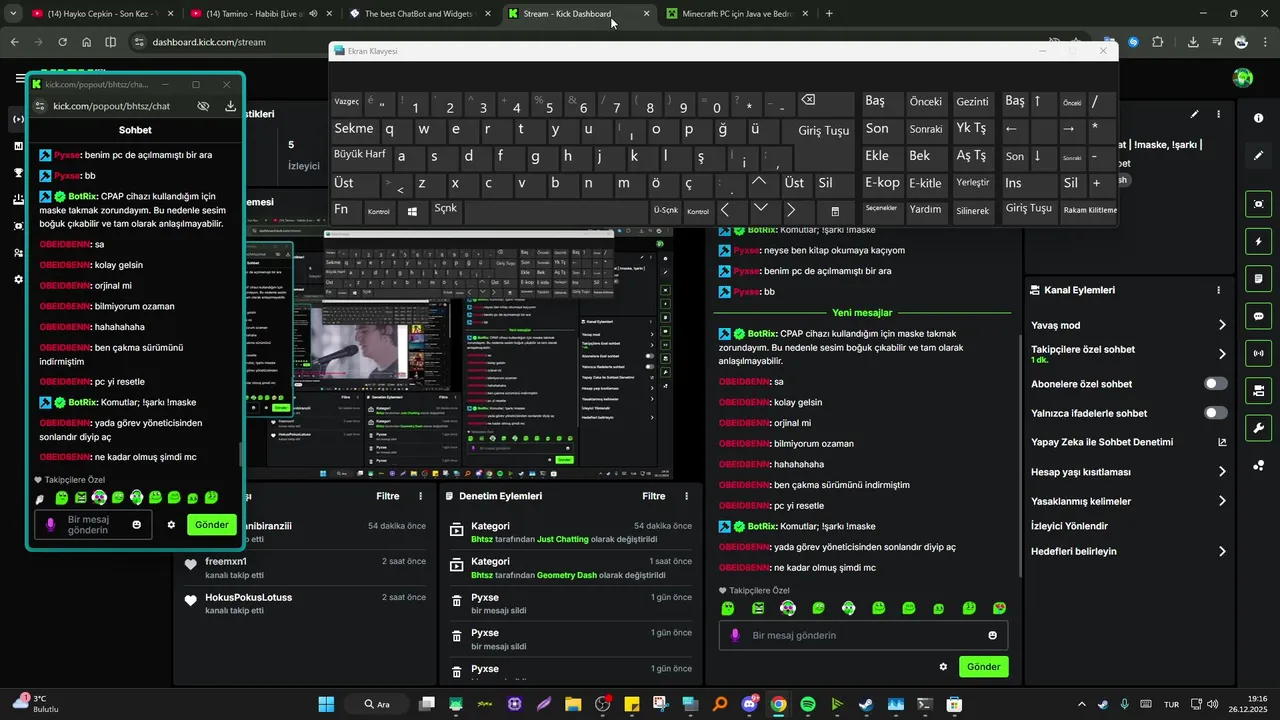Click popout chat vertical scrollbar
Image resolution: width=1280 pixels, height=720 pixels.
tap(240, 455)
